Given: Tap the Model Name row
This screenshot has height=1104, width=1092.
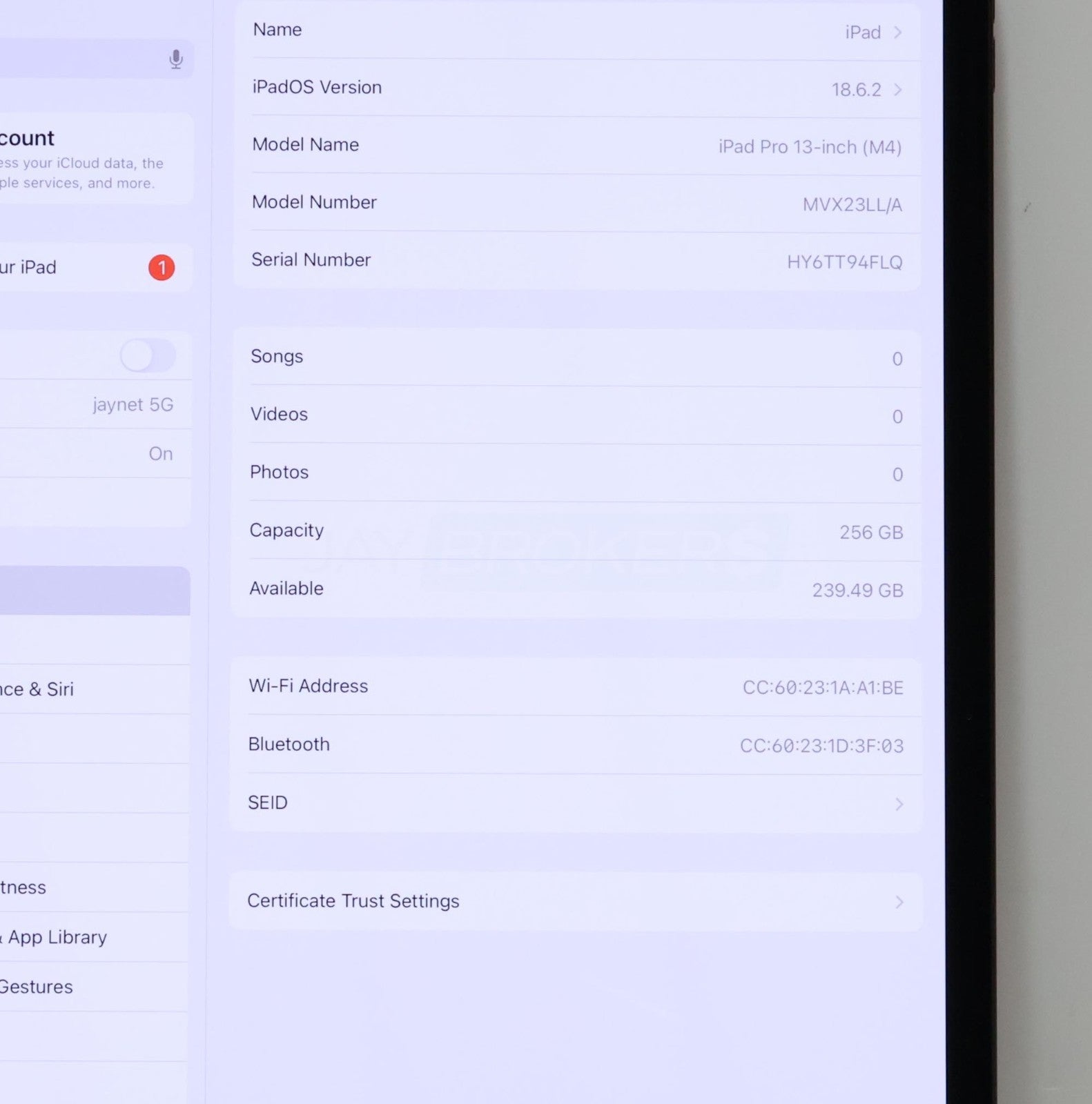Looking at the screenshot, I should click(576, 146).
